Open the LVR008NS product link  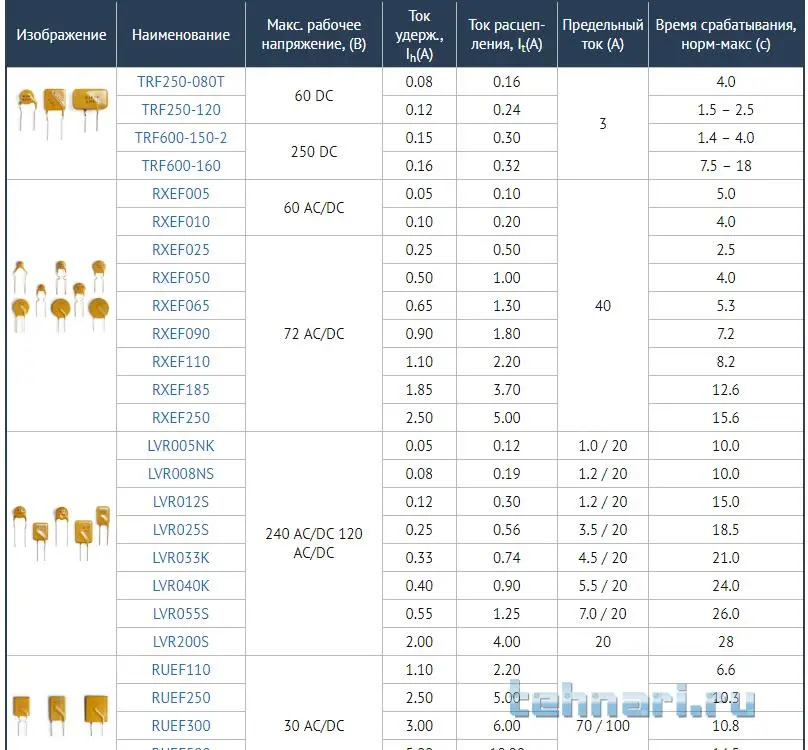click(x=181, y=474)
